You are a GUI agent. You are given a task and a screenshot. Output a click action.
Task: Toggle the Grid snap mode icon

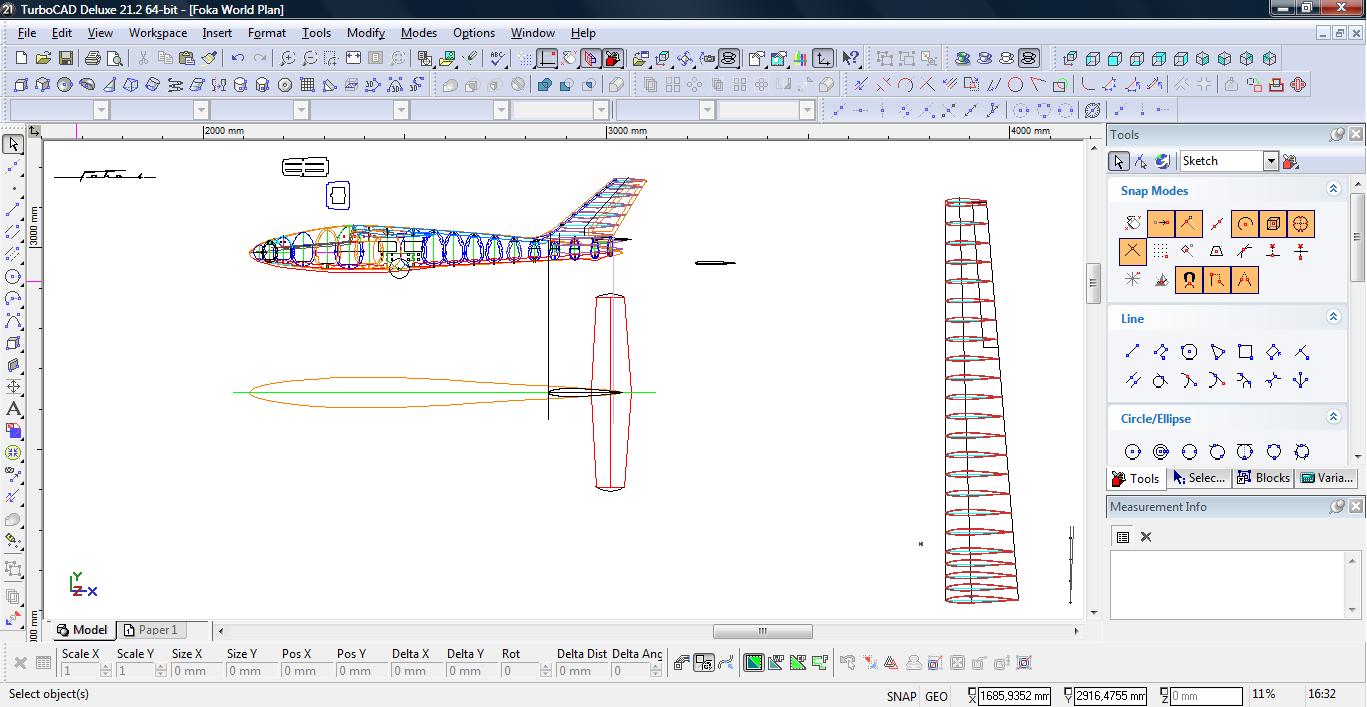click(1160, 252)
